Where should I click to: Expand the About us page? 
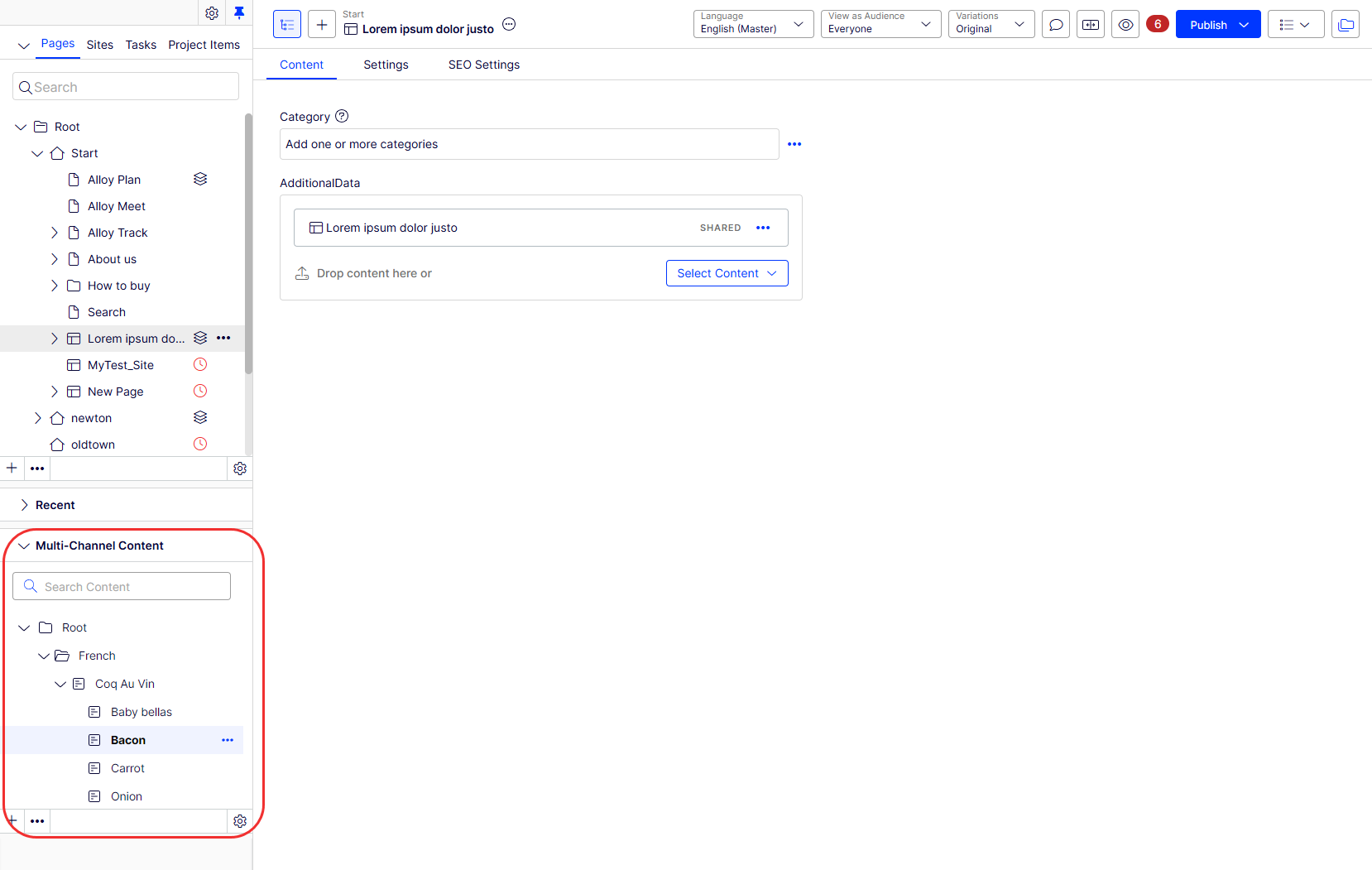(x=55, y=259)
